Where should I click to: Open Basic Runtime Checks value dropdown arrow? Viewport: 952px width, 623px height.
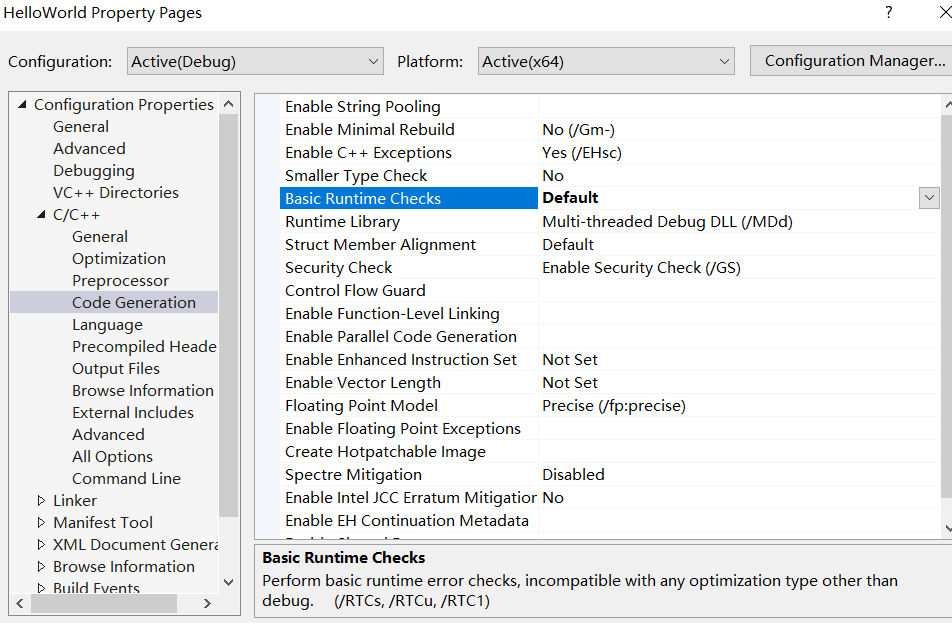click(929, 198)
